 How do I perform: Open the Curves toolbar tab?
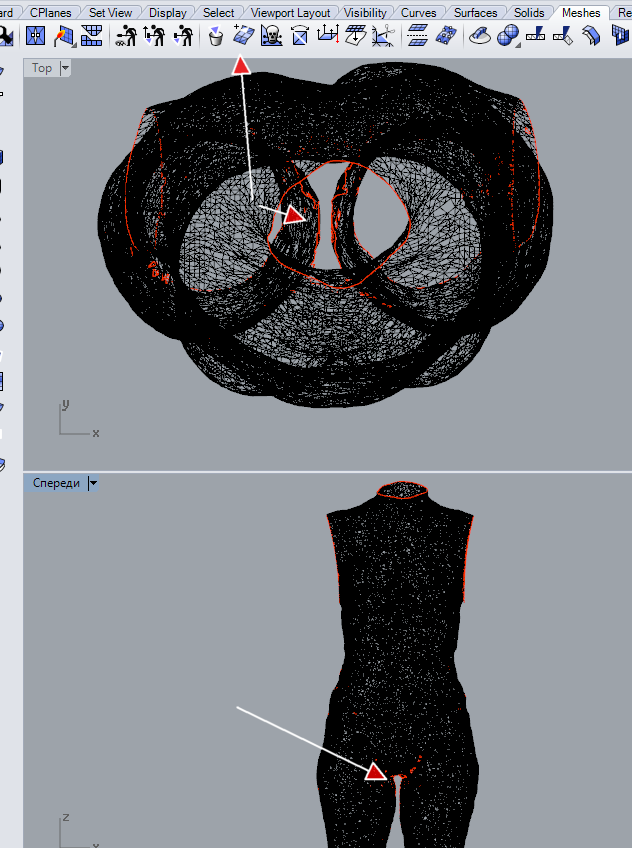point(418,12)
